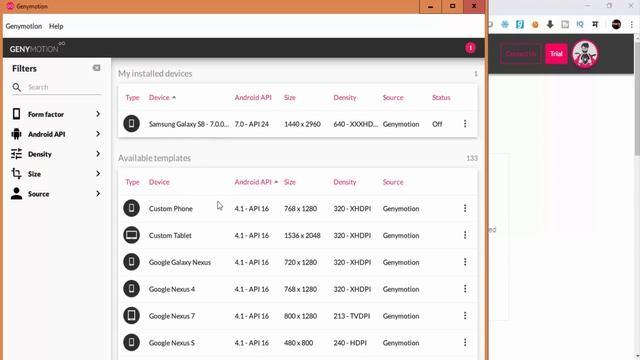Select the Google Nexus 4 template name

tap(172, 289)
